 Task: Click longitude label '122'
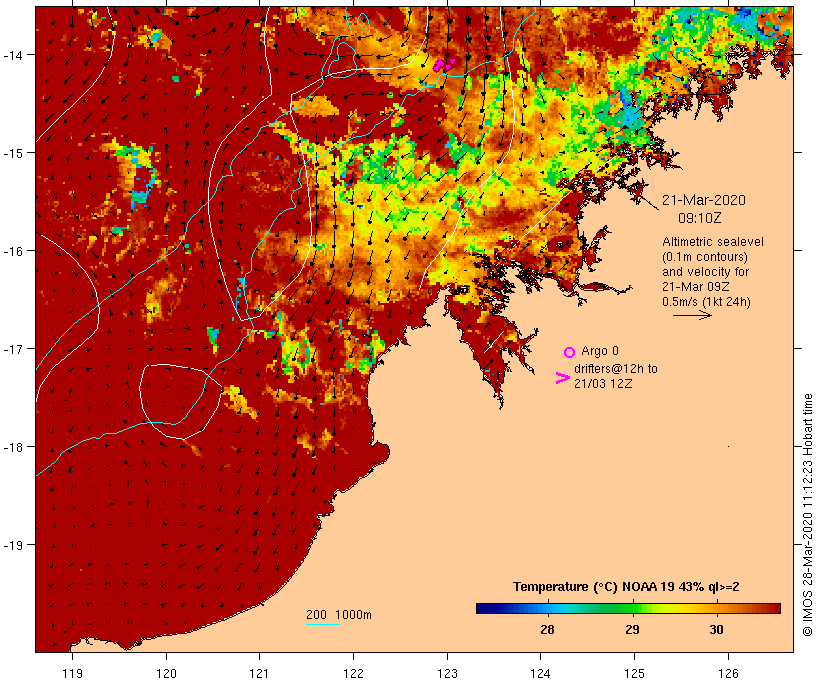click(354, 674)
